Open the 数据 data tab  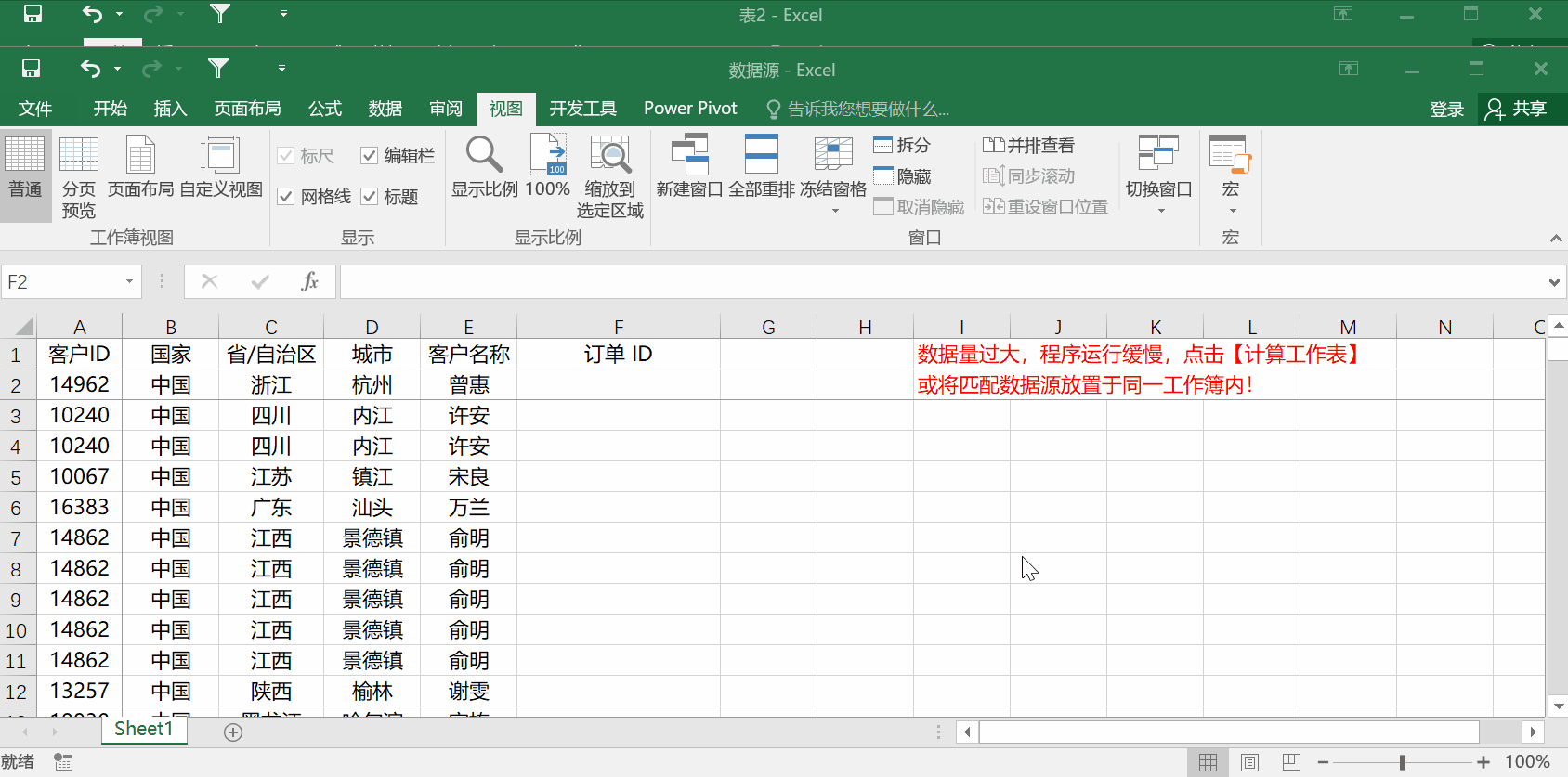tap(385, 109)
